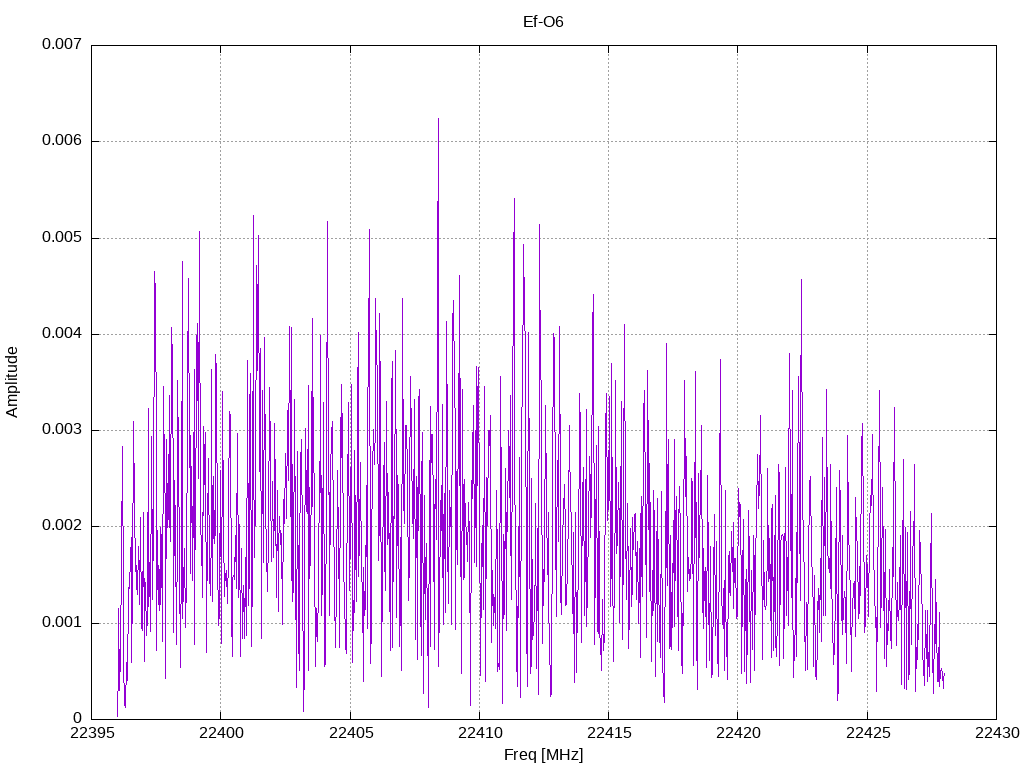Click the Y-axis tick 0.002
Screen dimensions: 1024x768
(x=62, y=526)
